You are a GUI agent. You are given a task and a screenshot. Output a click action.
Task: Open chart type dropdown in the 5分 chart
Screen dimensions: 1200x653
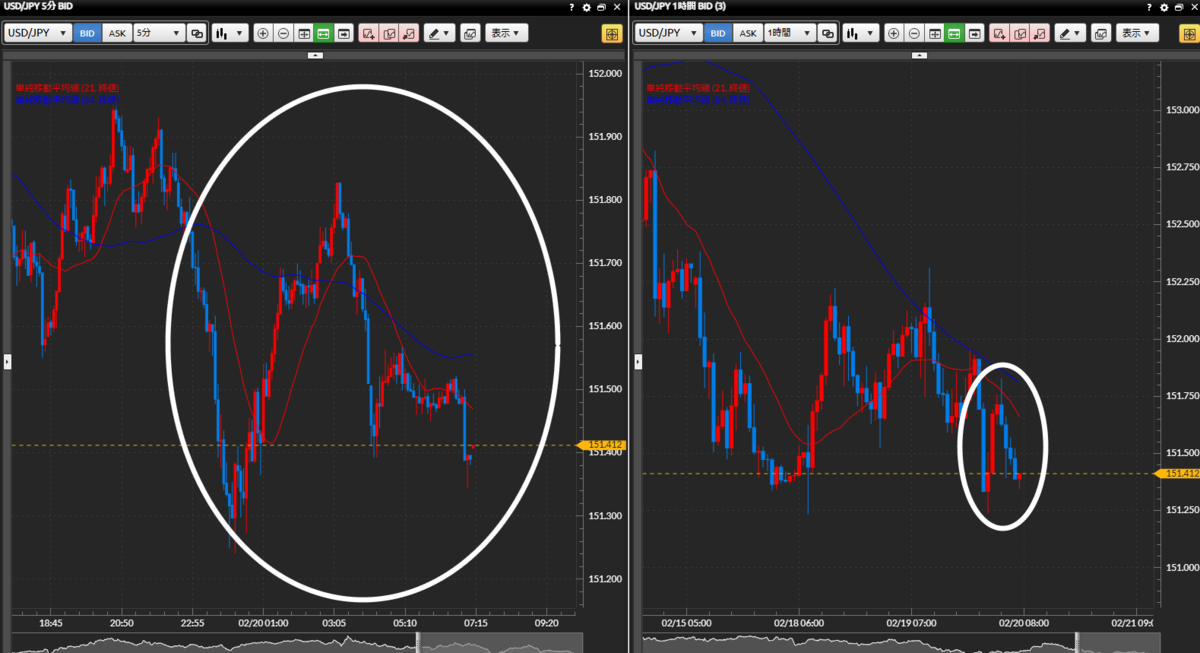[229, 33]
